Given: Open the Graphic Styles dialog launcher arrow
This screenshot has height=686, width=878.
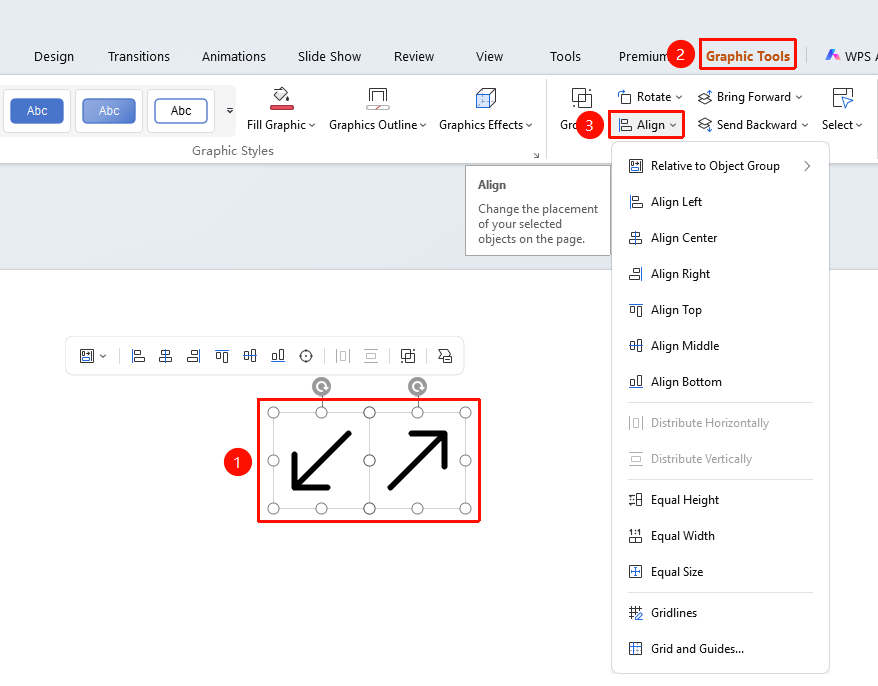Looking at the screenshot, I should [536, 155].
